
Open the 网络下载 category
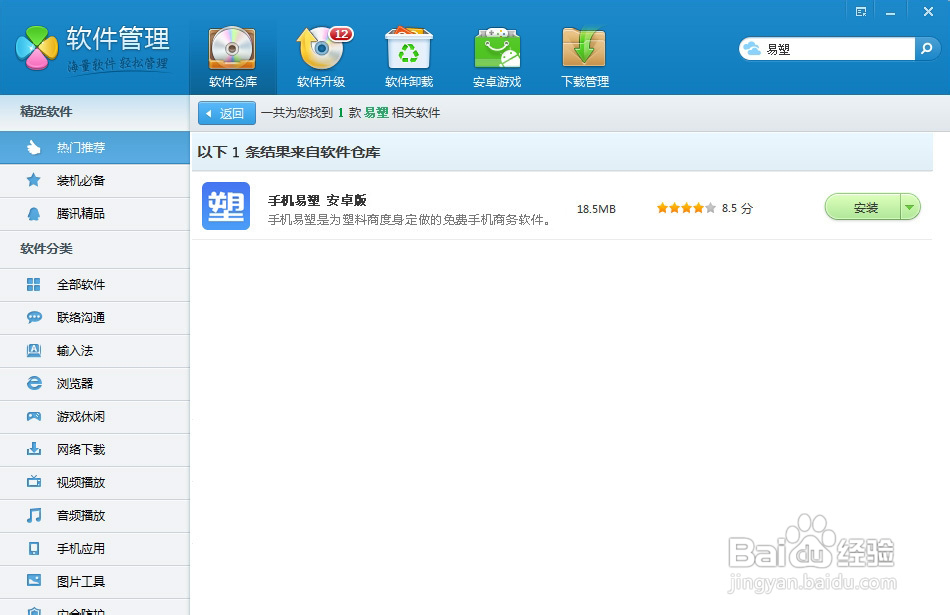click(x=95, y=450)
